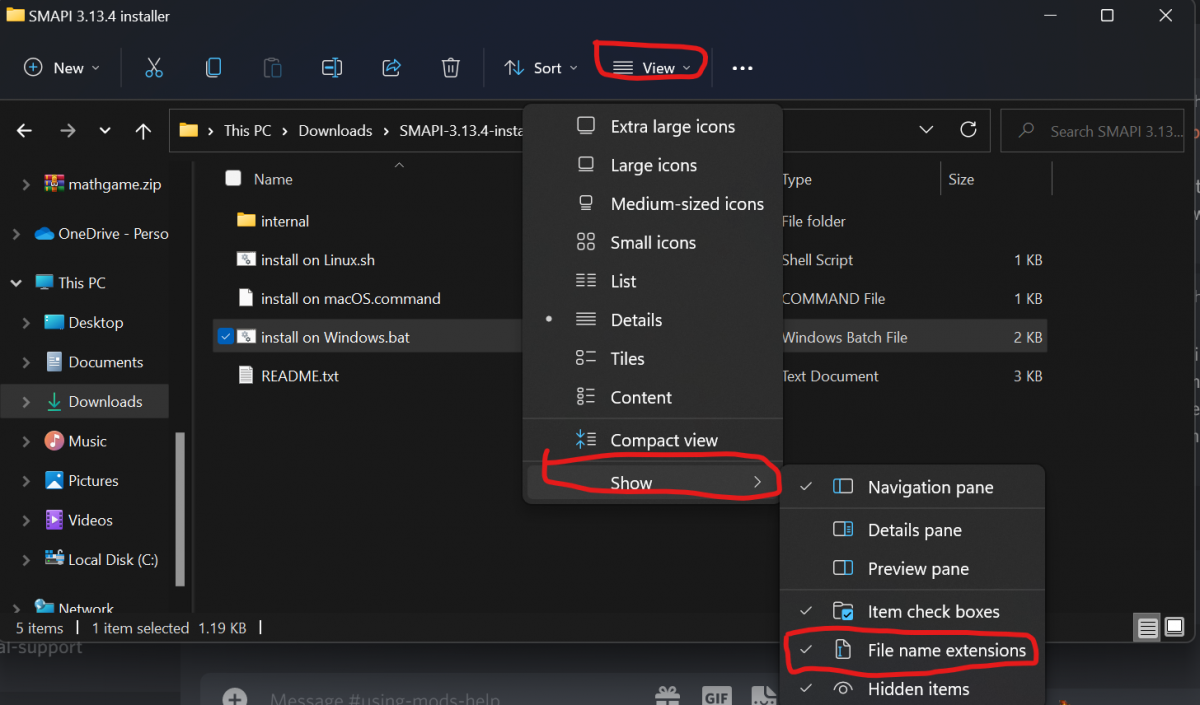1200x705 pixels.
Task: Click the Copy icon in toolbar
Action: click(213, 68)
